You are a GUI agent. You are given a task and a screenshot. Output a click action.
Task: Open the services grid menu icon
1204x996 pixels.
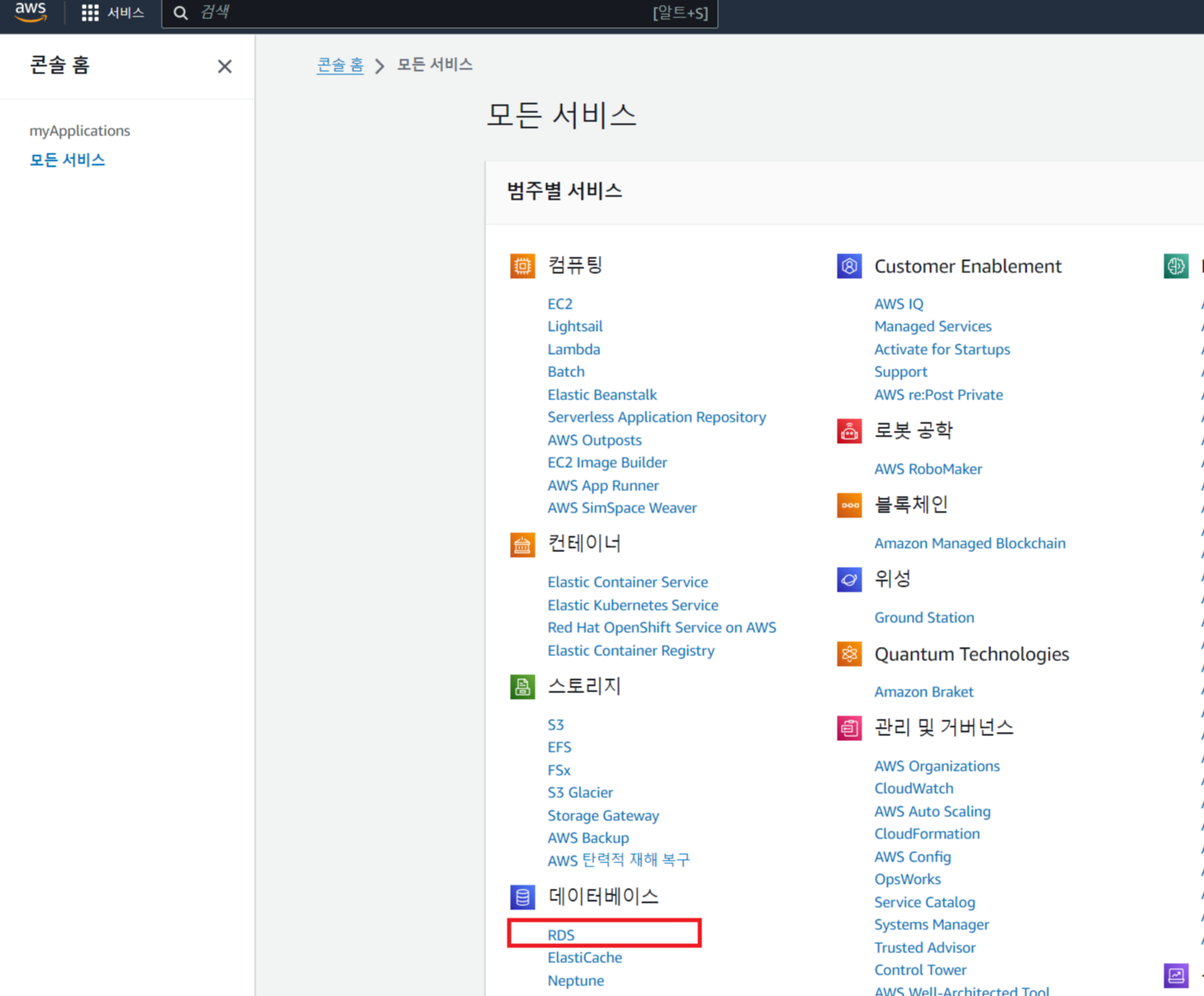[90, 12]
